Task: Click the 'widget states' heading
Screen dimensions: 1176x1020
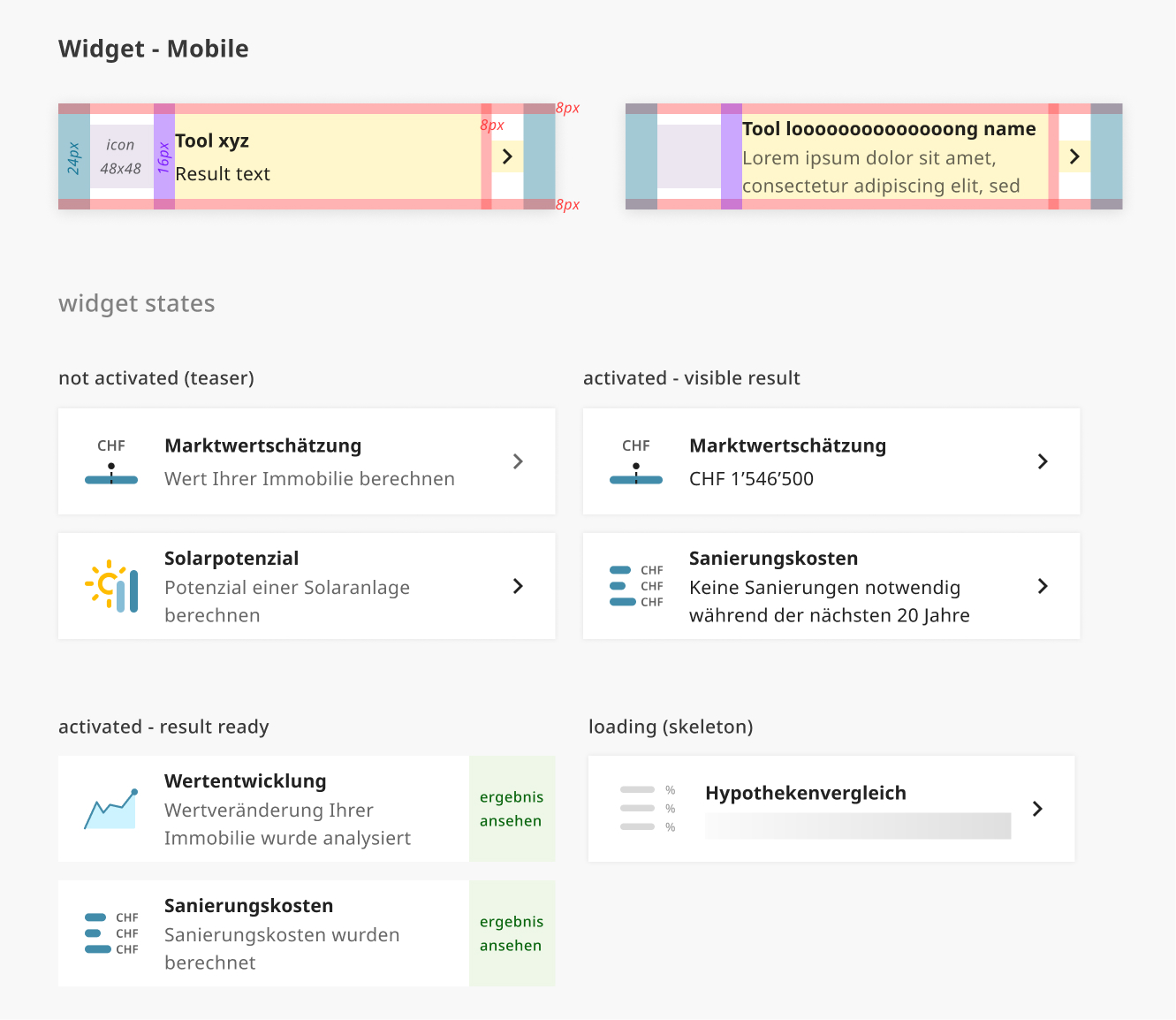Action: pos(137,303)
